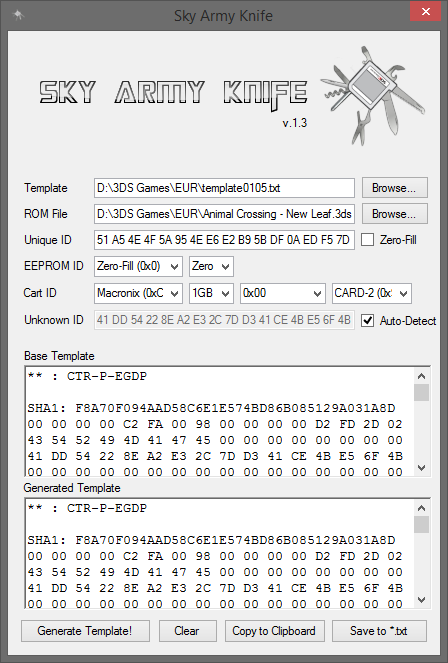Click Browse next to ROM File path
This screenshot has width=448, height=663.
pyautogui.click(x=394, y=214)
